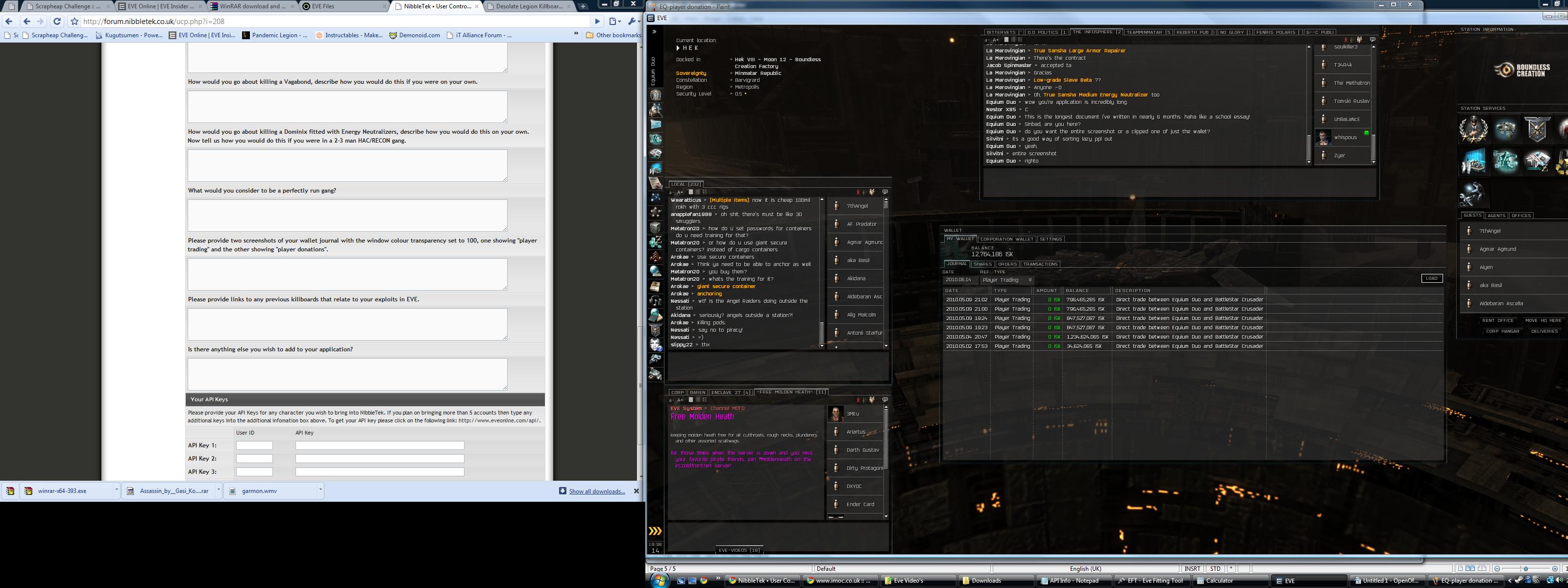
Task: Increase Local chat font size with A+
Action: (681, 193)
